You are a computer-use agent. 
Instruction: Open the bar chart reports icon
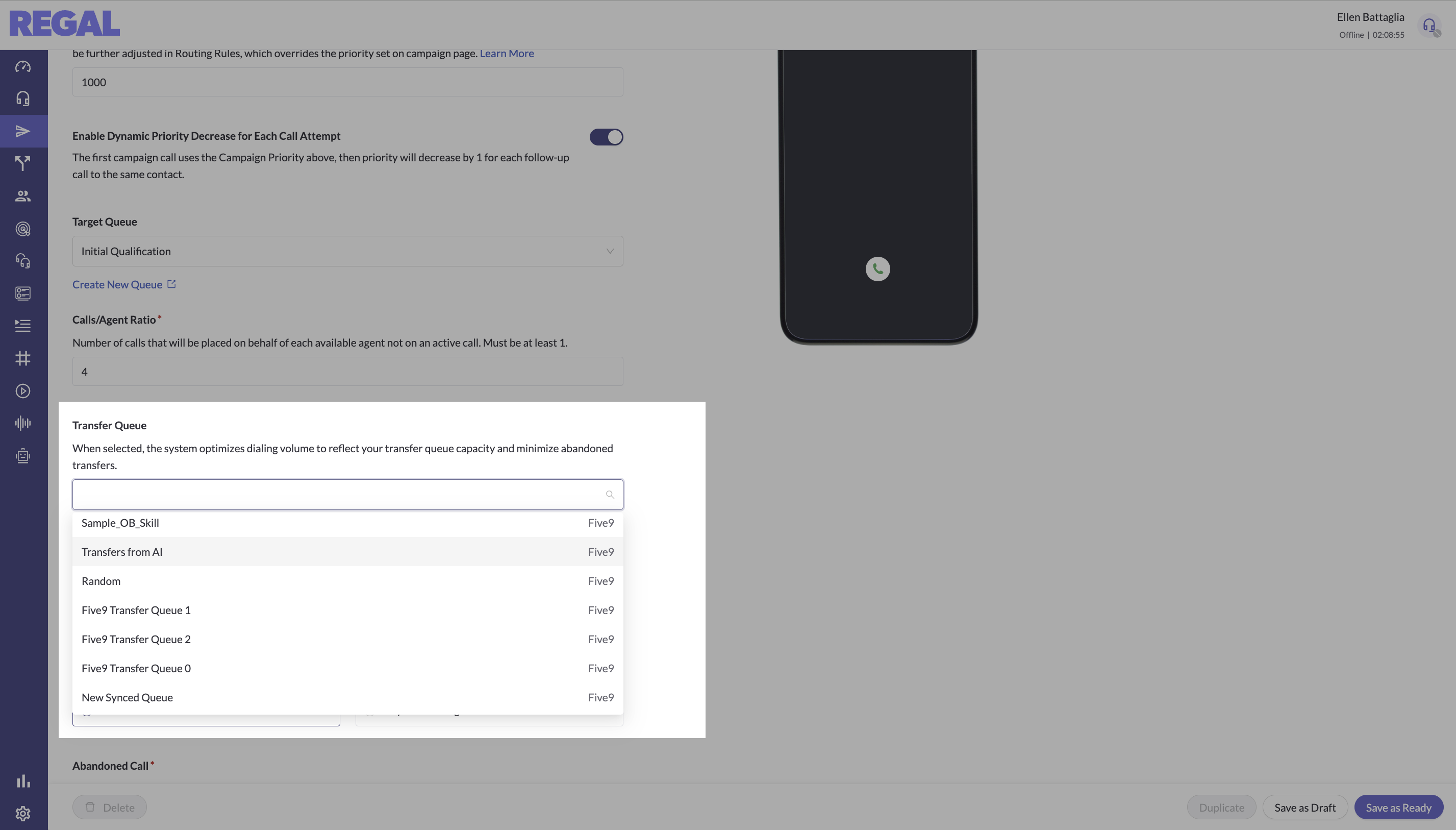coord(23,781)
